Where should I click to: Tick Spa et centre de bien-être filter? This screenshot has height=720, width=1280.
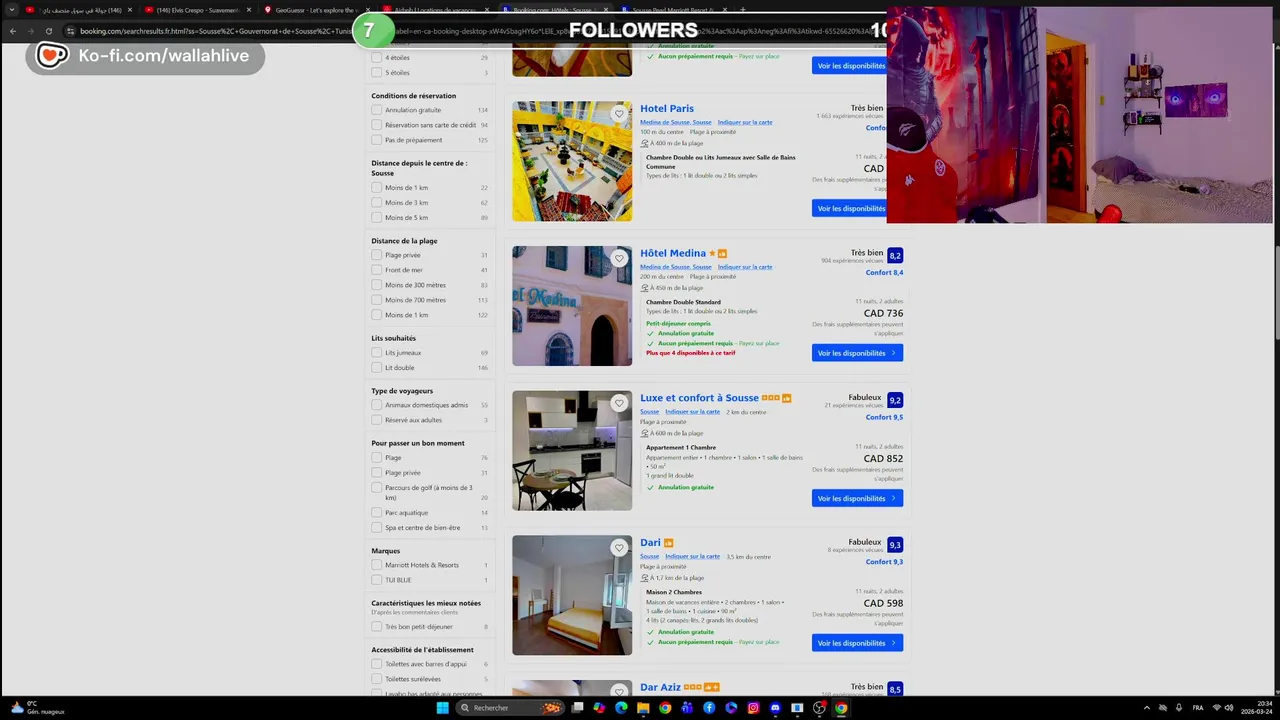tap(377, 528)
